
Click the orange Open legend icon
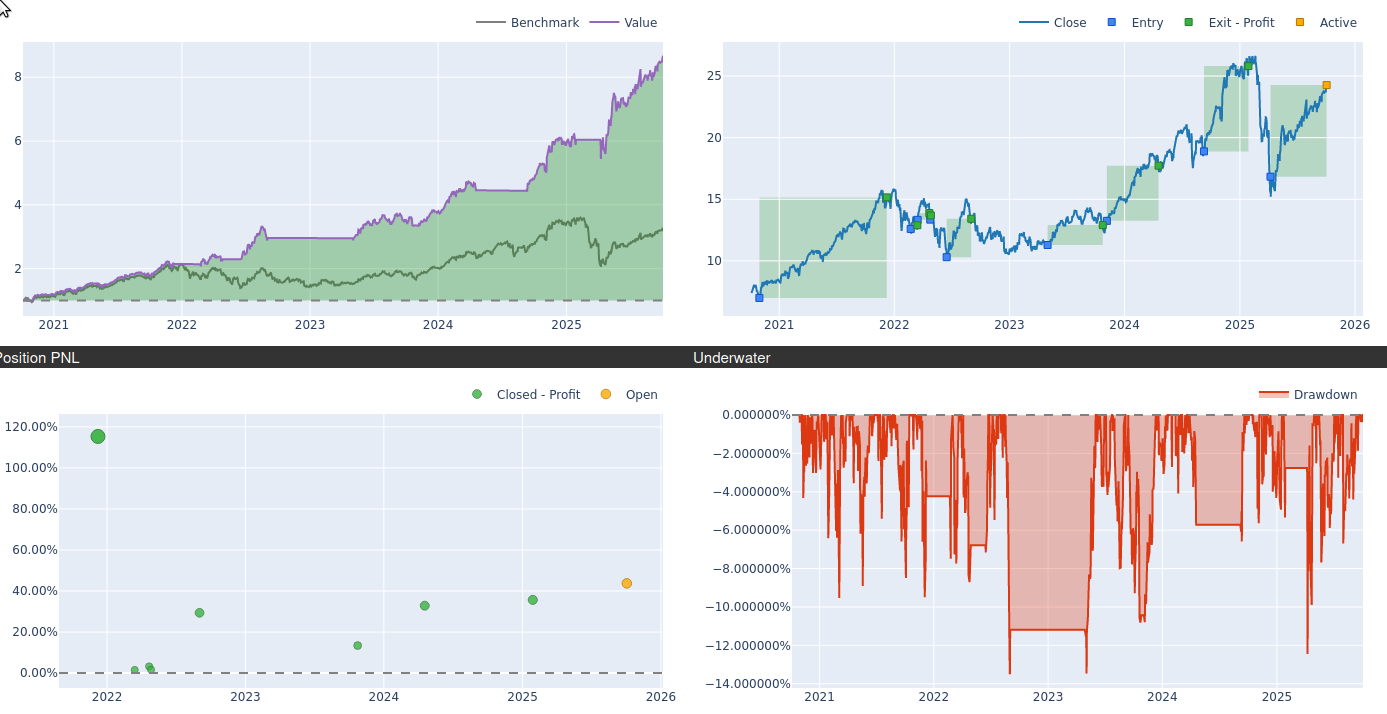(x=606, y=395)
